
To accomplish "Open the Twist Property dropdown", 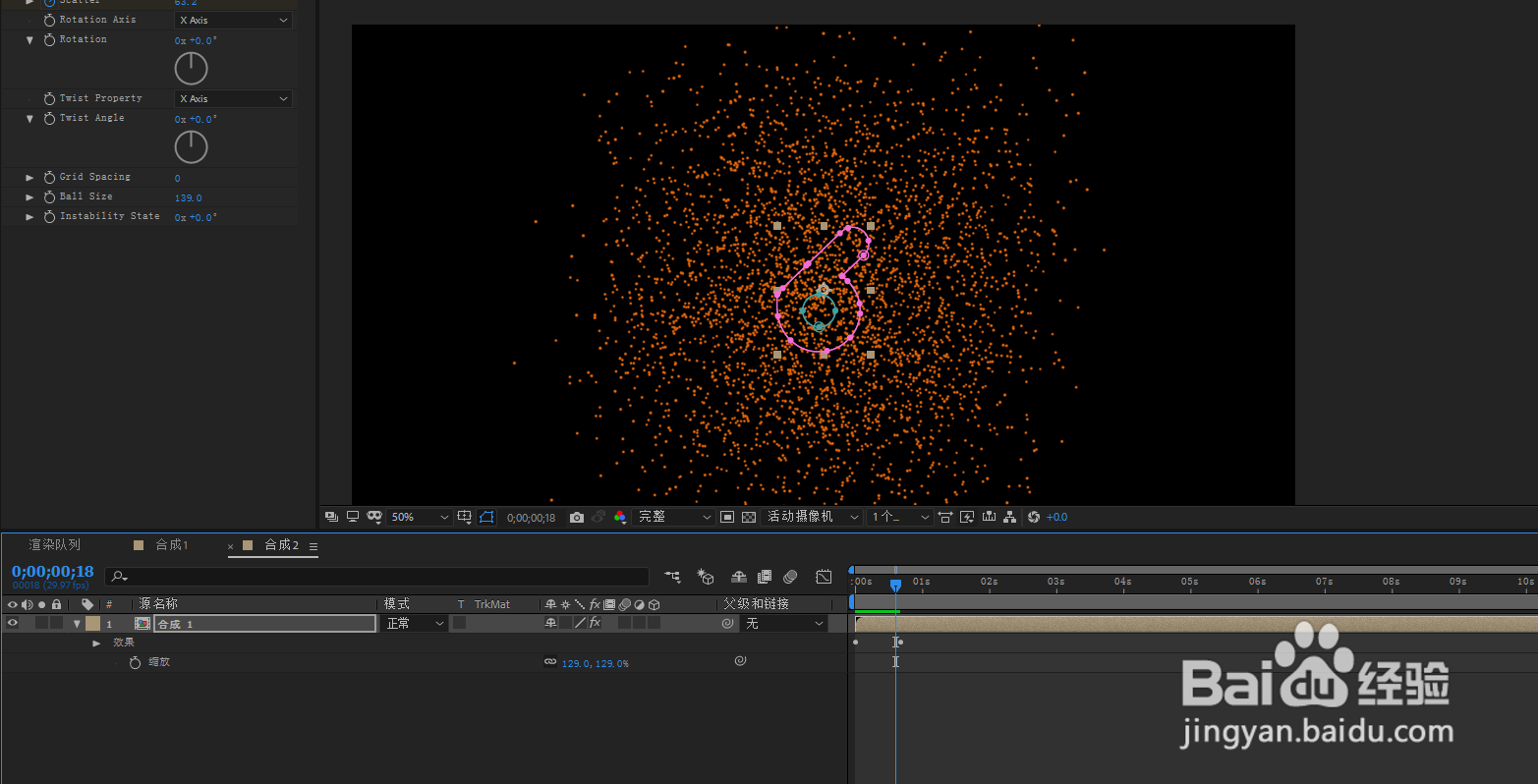I will point(234,99).
